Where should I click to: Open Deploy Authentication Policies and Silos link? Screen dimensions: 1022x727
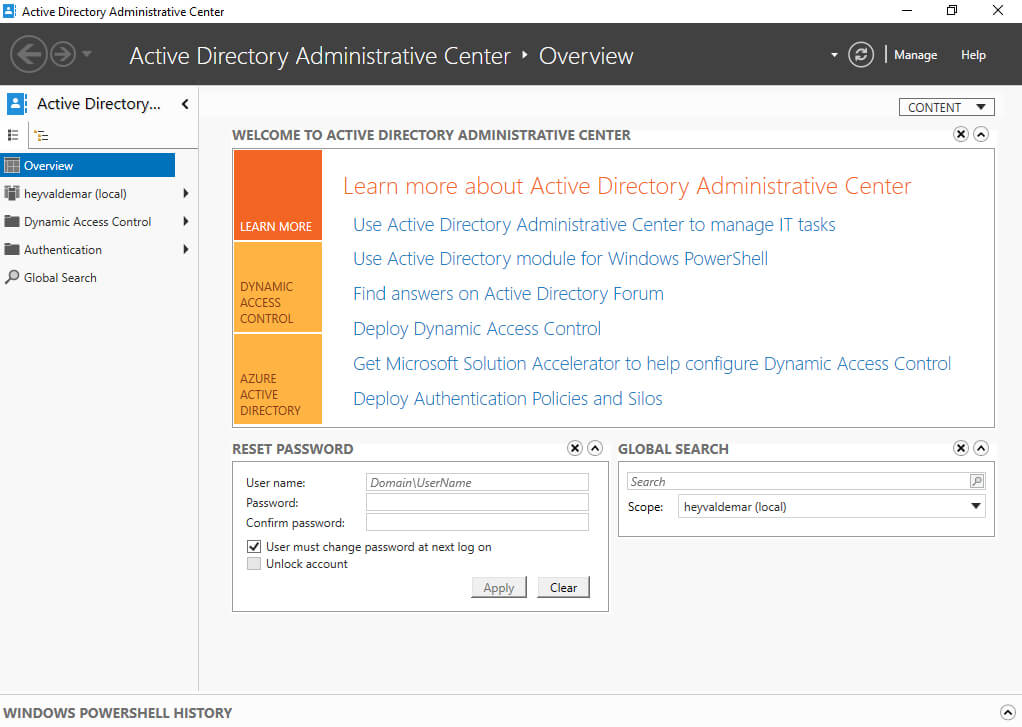click(508, 398)
